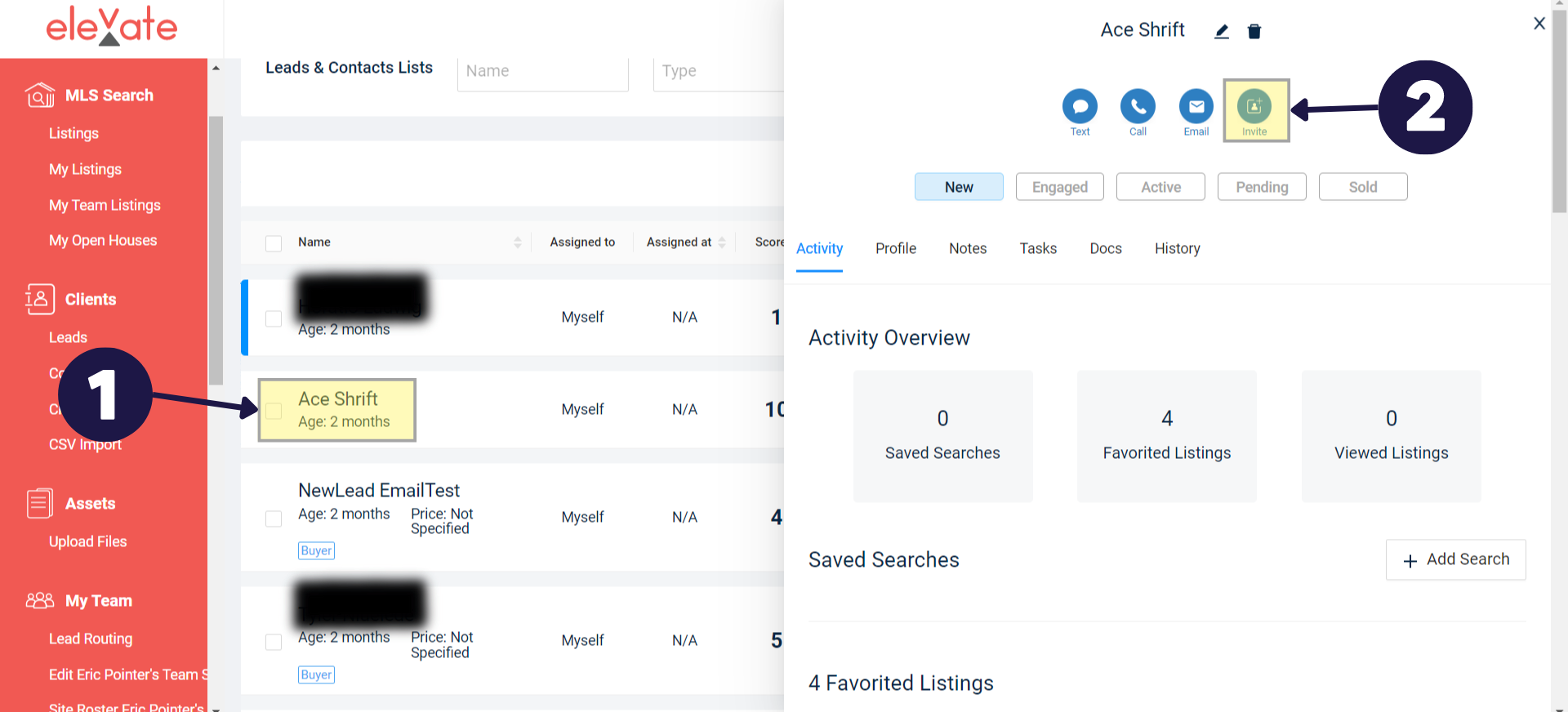Viewport: 1568px width, 712px height.
Task: Check the last redacted lead's checkbox
Action: click(274, 642)
